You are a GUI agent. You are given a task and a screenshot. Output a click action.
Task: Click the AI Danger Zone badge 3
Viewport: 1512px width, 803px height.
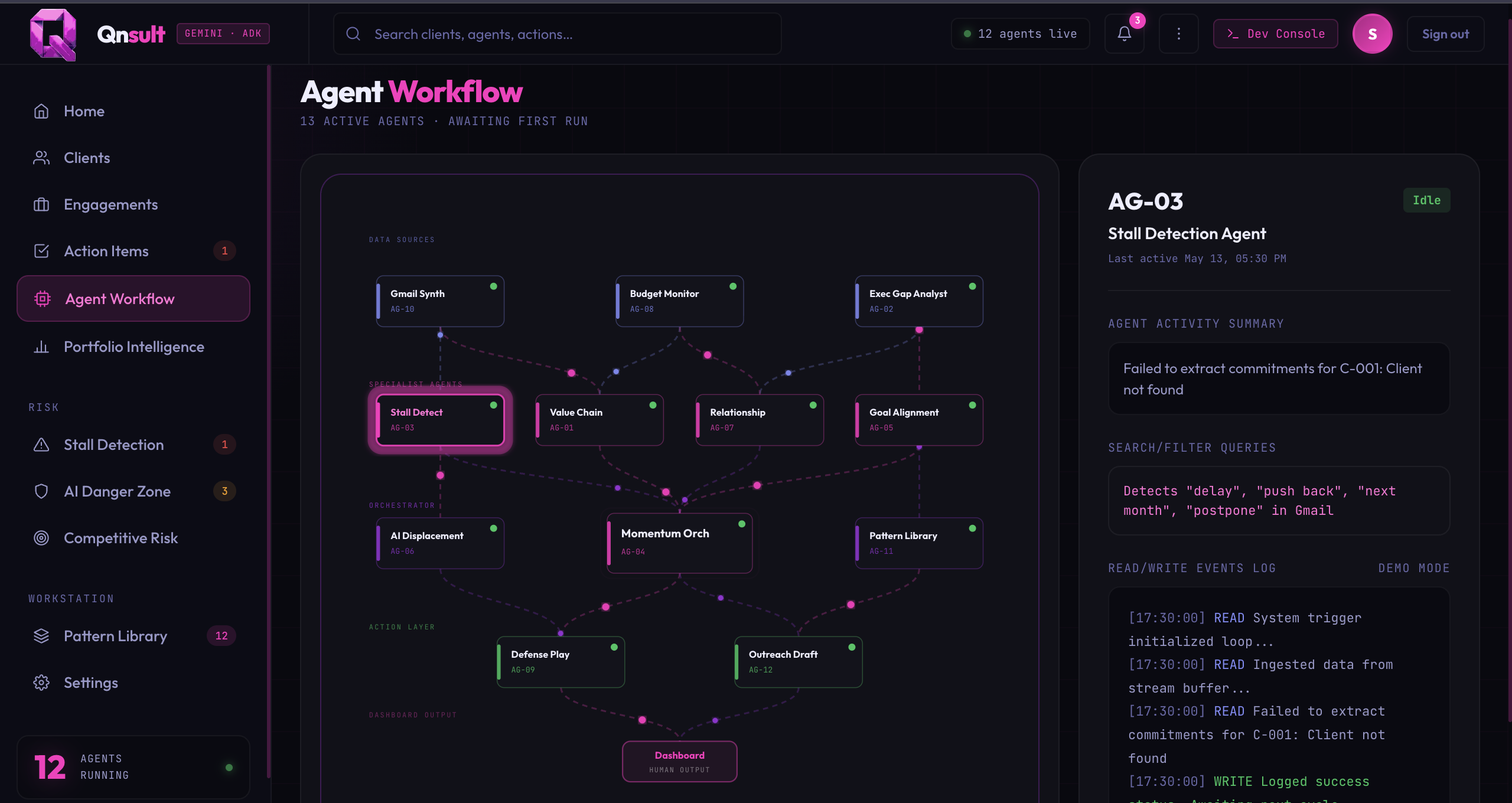[224, 491]
